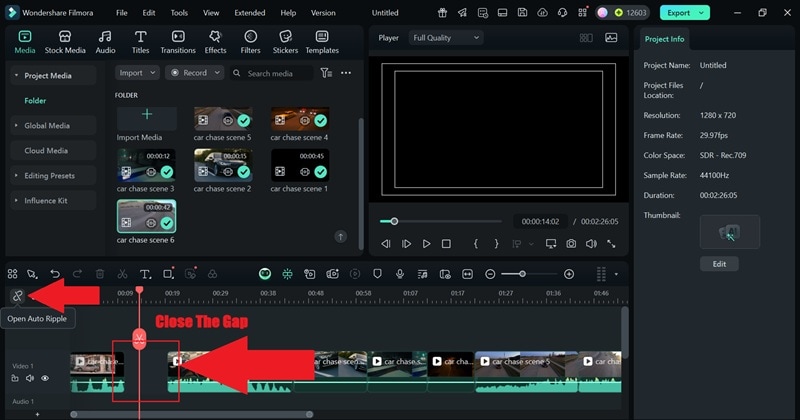Select the car chase scene 5 timeline clip
The image size is (800, 420).
click(x=526, y=371)
